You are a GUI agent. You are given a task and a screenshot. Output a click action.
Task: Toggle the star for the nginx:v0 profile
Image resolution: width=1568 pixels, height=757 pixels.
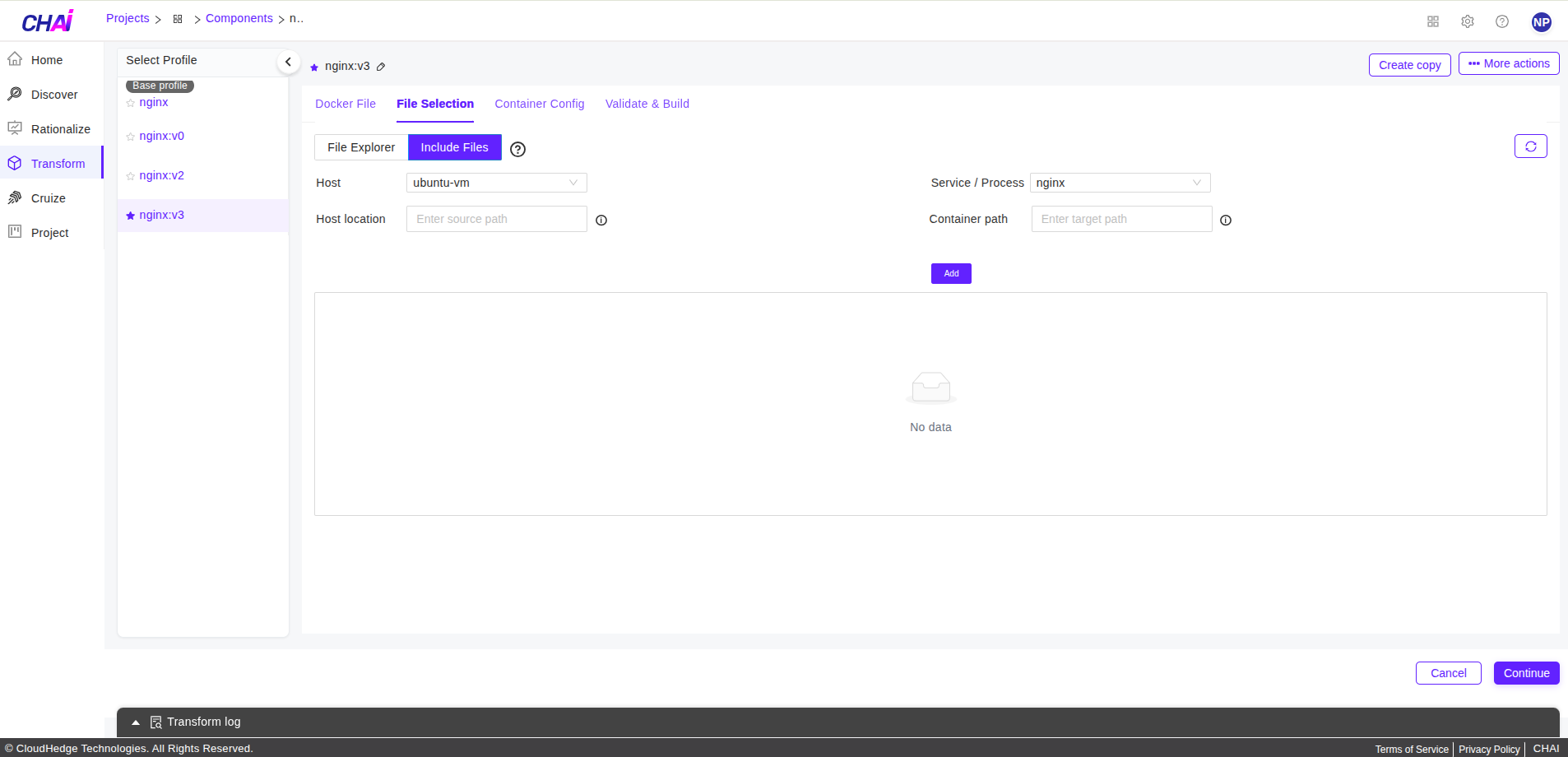point(131,137)
